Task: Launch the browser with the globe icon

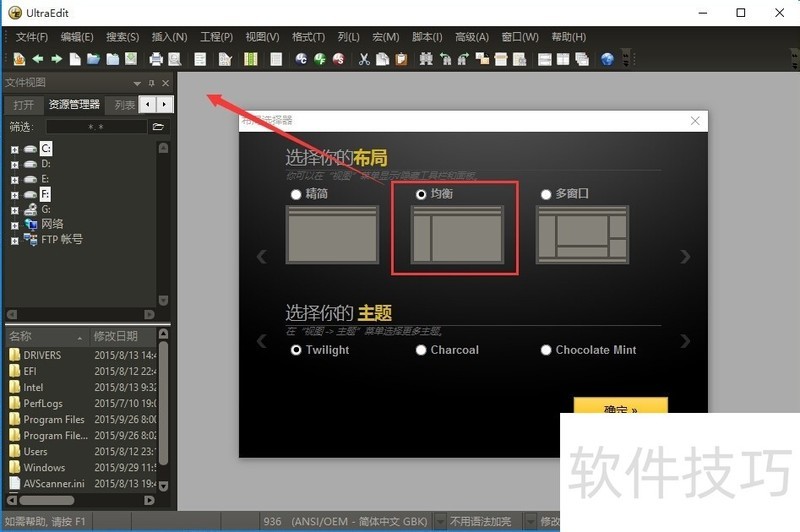Action: (607, 59)
